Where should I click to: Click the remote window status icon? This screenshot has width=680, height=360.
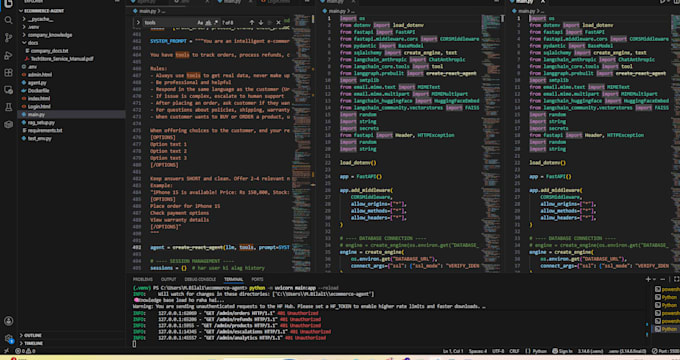[6, 351]
